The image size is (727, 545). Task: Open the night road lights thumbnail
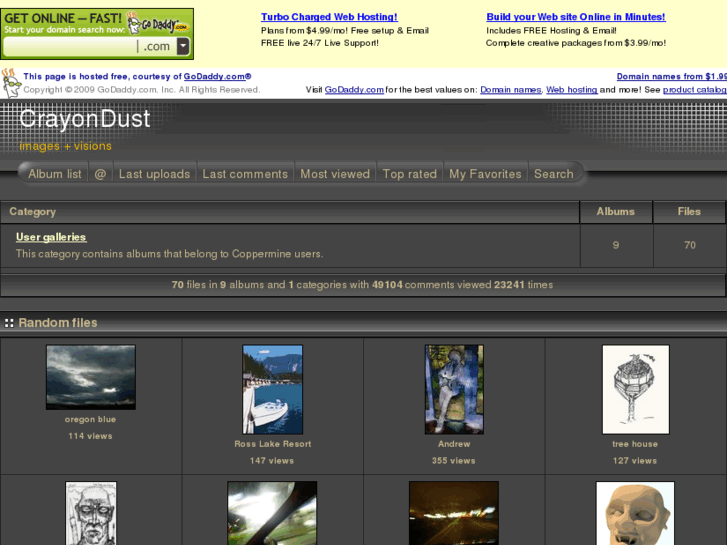pos(454,513)
